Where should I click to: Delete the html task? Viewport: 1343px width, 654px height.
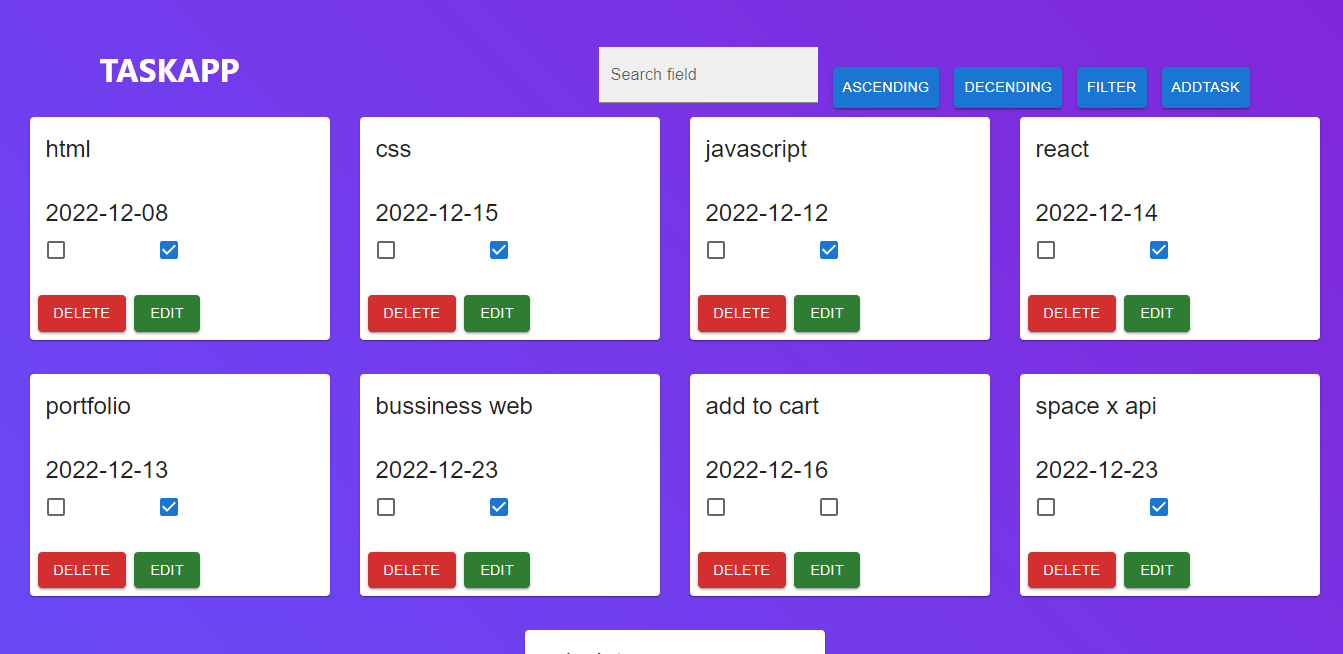point(82,313)
